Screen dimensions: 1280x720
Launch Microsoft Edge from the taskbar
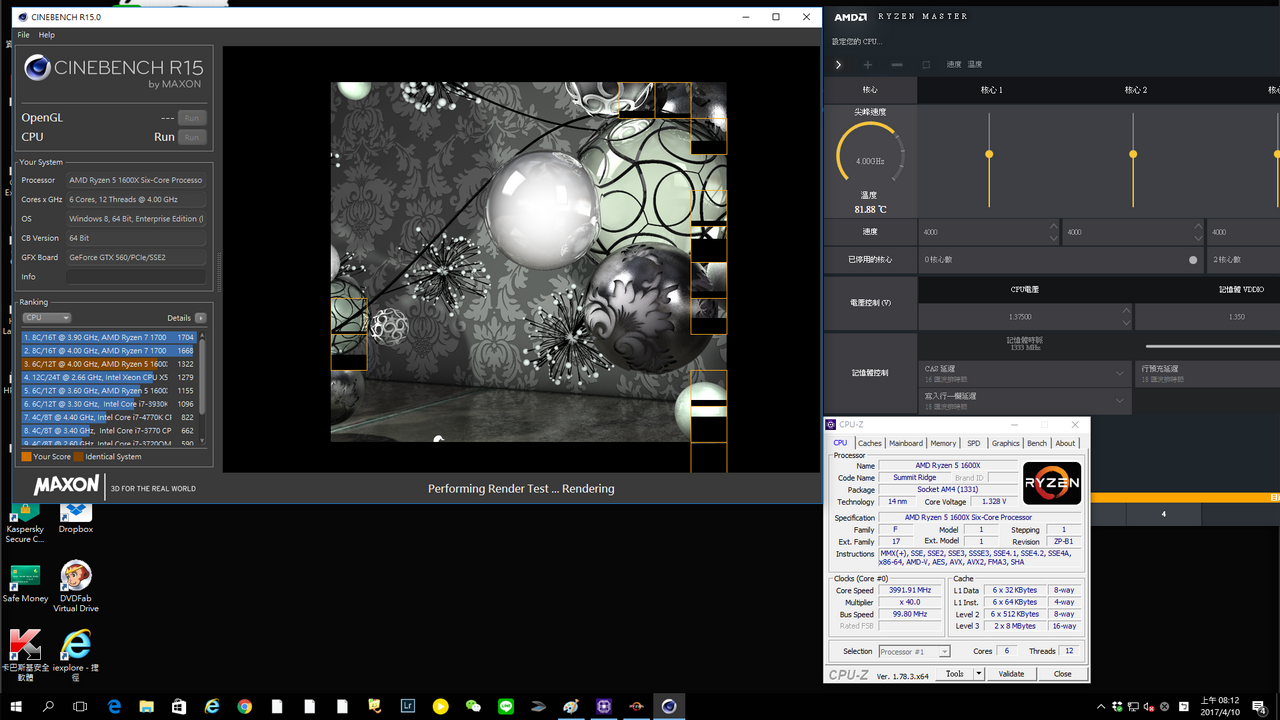(x=114, y=706)
